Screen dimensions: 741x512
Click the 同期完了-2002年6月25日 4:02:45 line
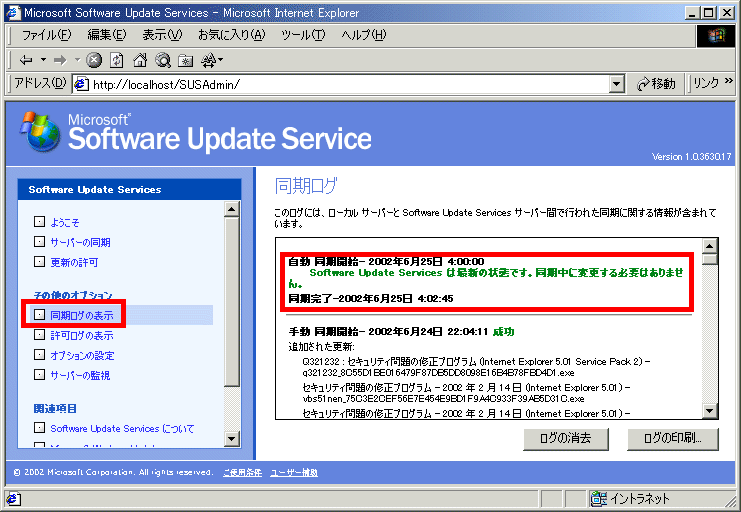point(370,298)
